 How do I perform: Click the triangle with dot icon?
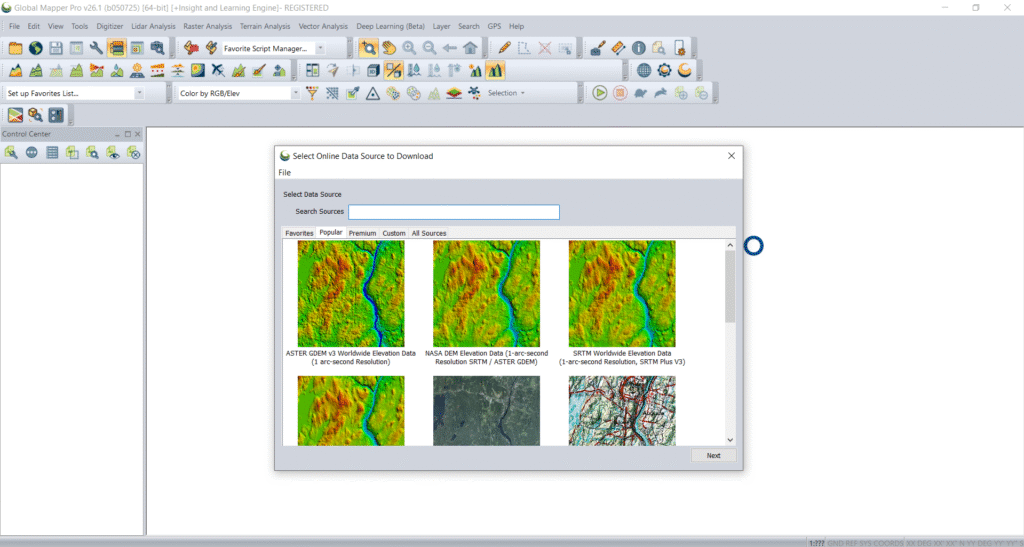[373, 93]
